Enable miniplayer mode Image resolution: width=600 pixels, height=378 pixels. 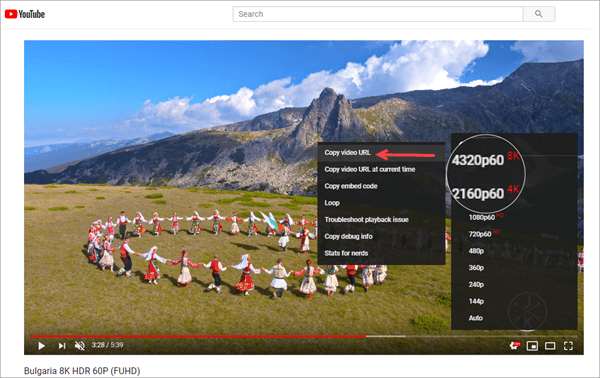(532, 346)
